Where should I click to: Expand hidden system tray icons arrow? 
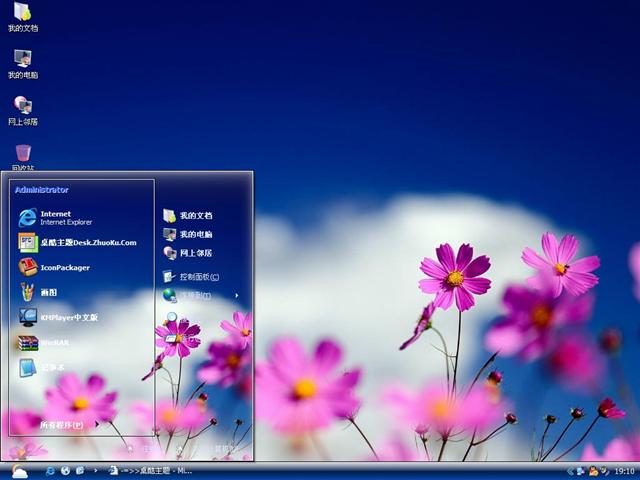tap(570, 471)
